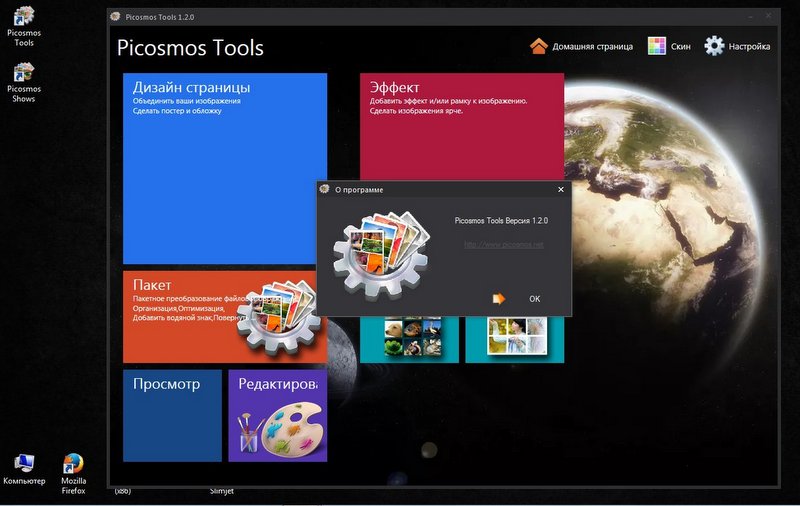Open the Просмотр tile

172,415
